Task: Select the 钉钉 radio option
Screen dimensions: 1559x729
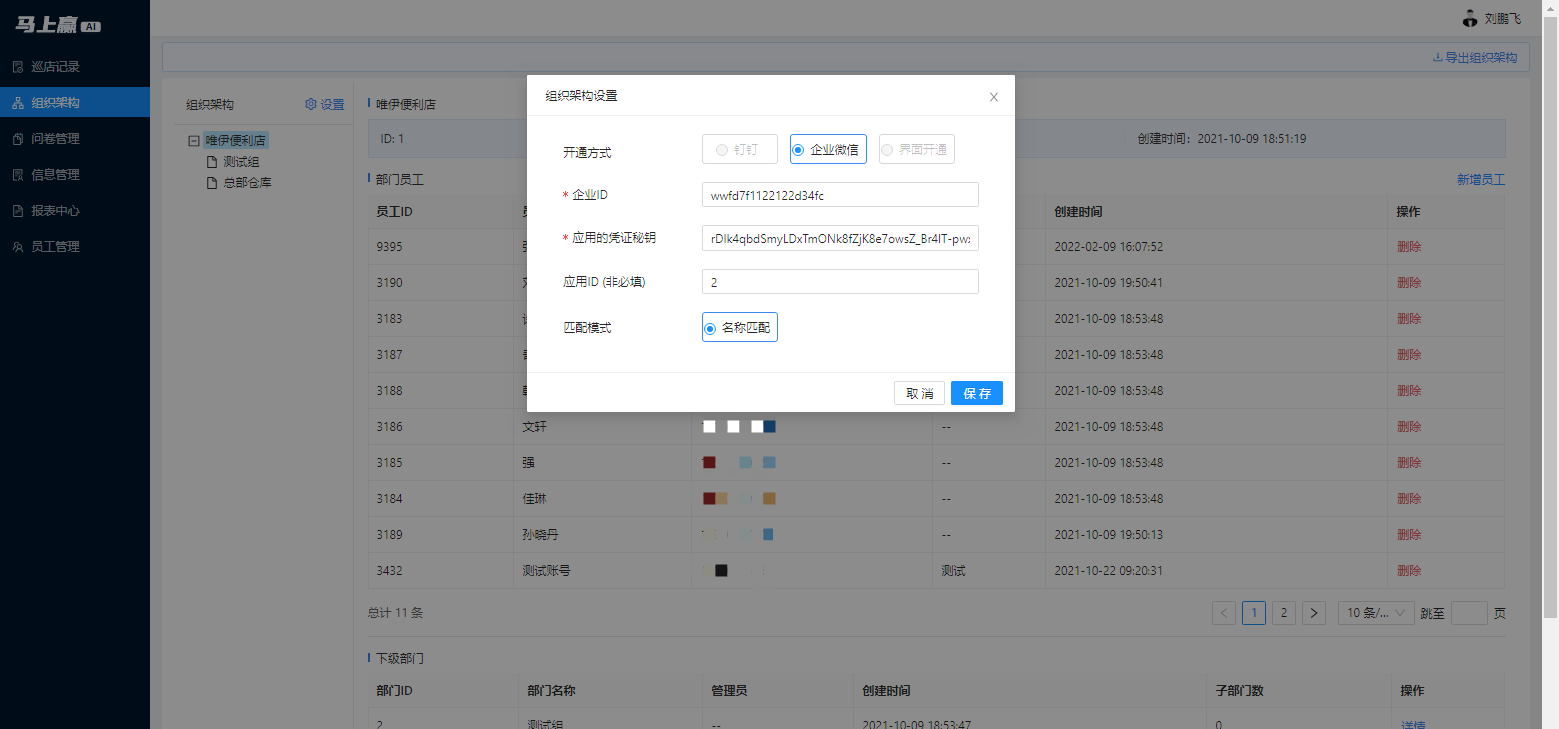Action: tap(740, 149)
